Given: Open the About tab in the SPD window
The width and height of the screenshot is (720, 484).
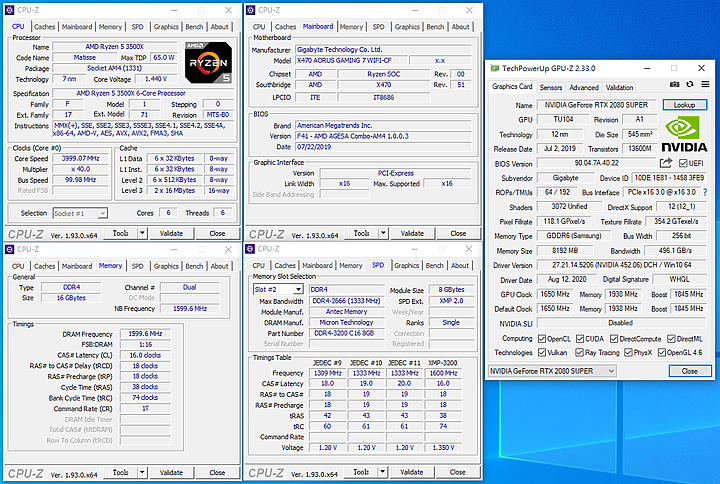Looking at the screenshot, I should pyautogui.click(x=460, y=265).
